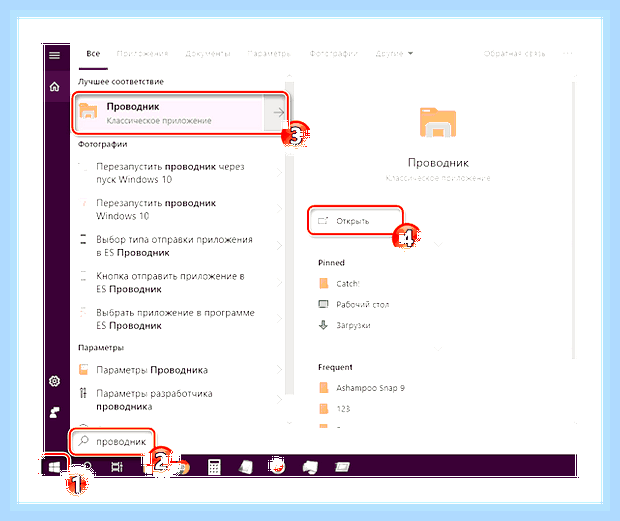Viewport: 620px width, 521px height.
Task: Open pinned folder Catch!
Action: pos(348,283)
